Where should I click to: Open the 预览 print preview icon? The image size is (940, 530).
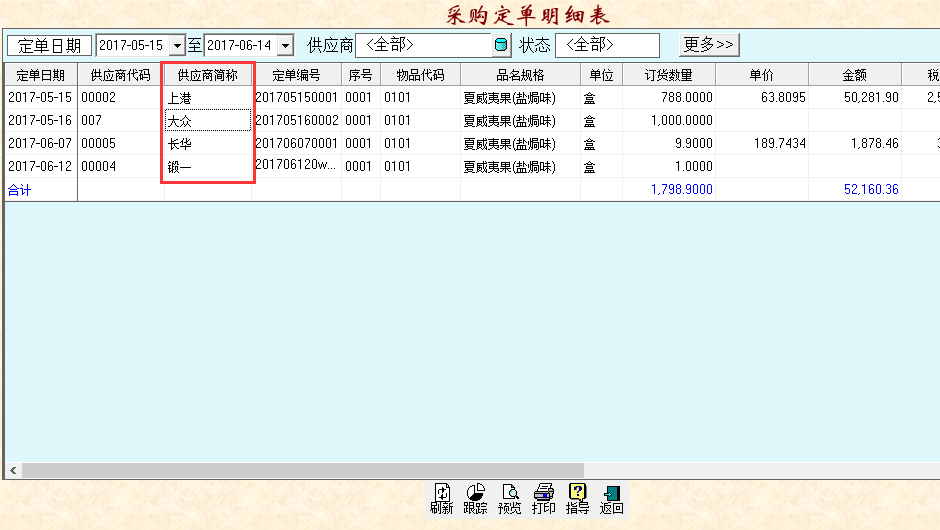tap(510, 499)
